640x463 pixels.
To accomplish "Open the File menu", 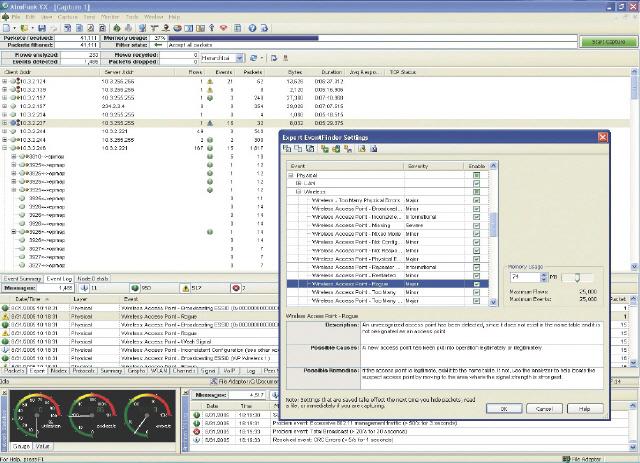I will 16,17.
